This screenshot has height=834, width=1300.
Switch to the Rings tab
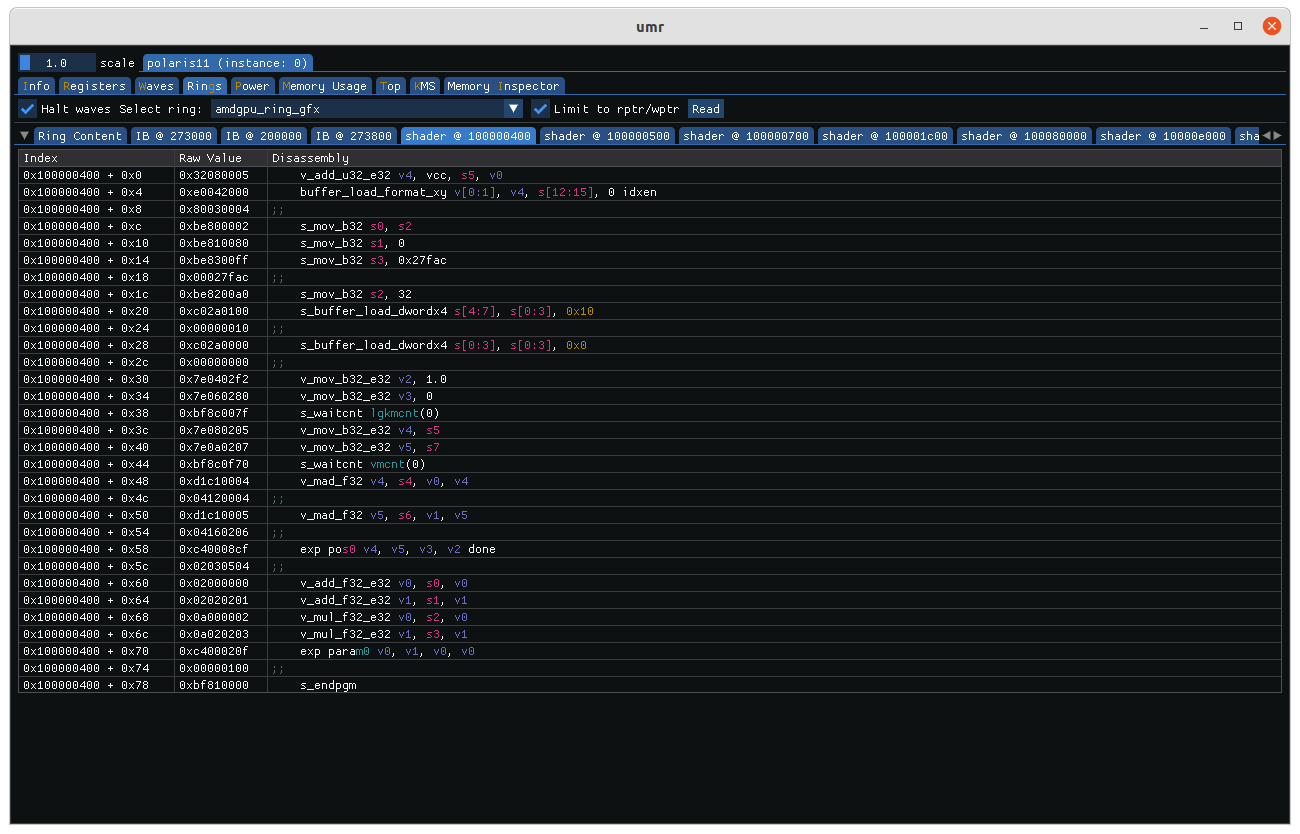[x=205, y=86]
